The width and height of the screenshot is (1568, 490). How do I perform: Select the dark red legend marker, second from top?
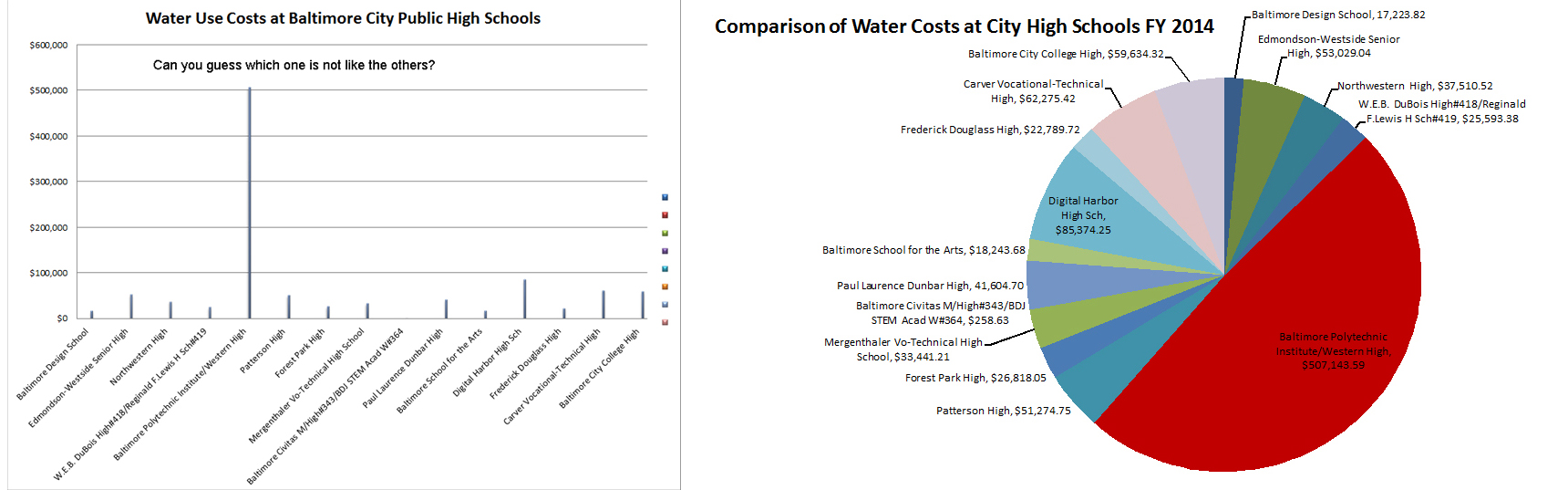[665, 215]
